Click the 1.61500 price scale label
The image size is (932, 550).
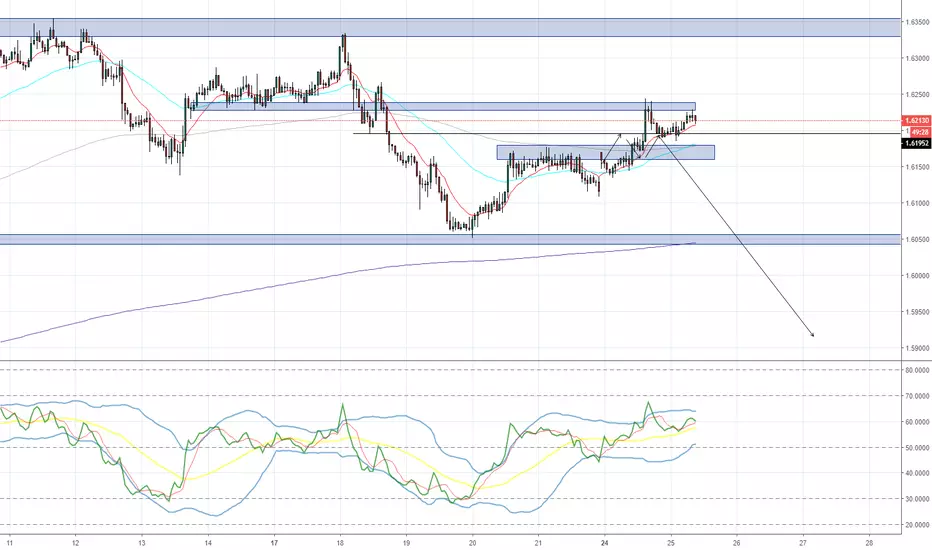(917, 167)
